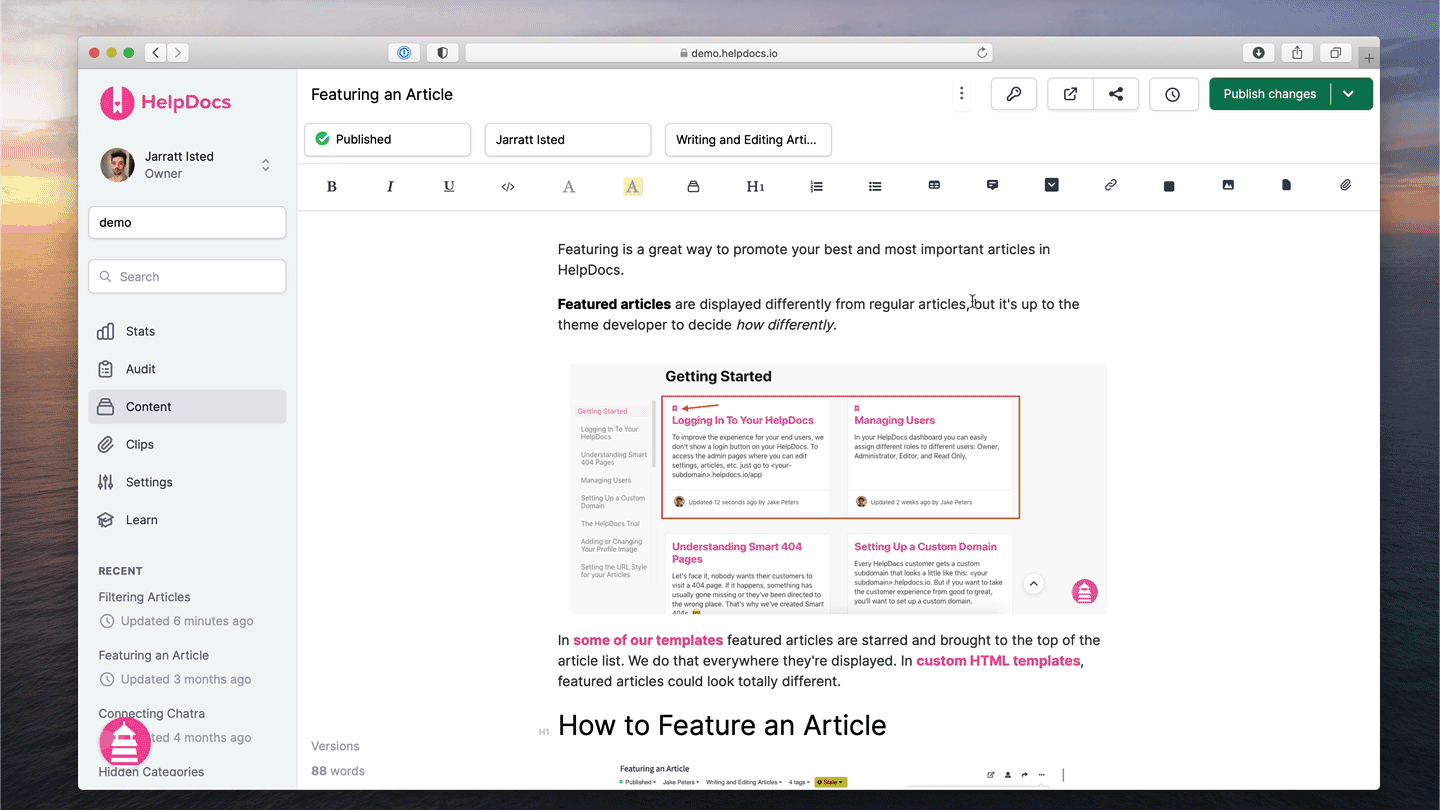
Task: Open the article more options menu
Action: [x=961, y=93]
